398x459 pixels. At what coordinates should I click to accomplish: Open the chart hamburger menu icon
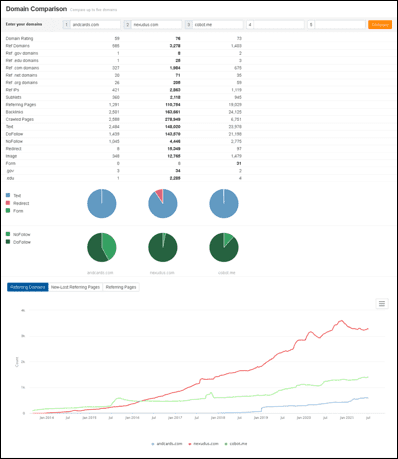click(x=382, y=303)
